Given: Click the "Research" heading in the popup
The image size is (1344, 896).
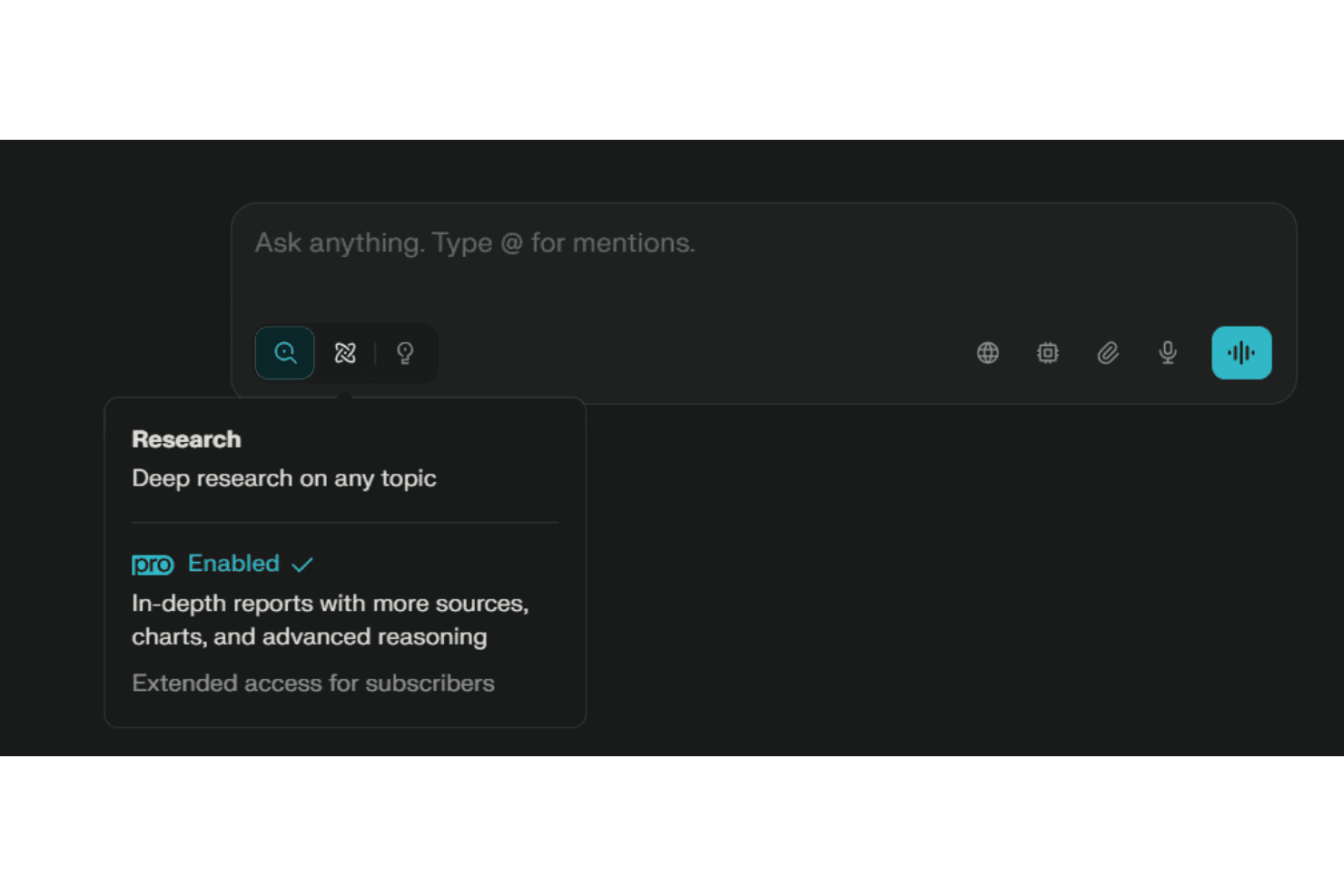Looking at the screenshot, I should click(x=187, y=439).
